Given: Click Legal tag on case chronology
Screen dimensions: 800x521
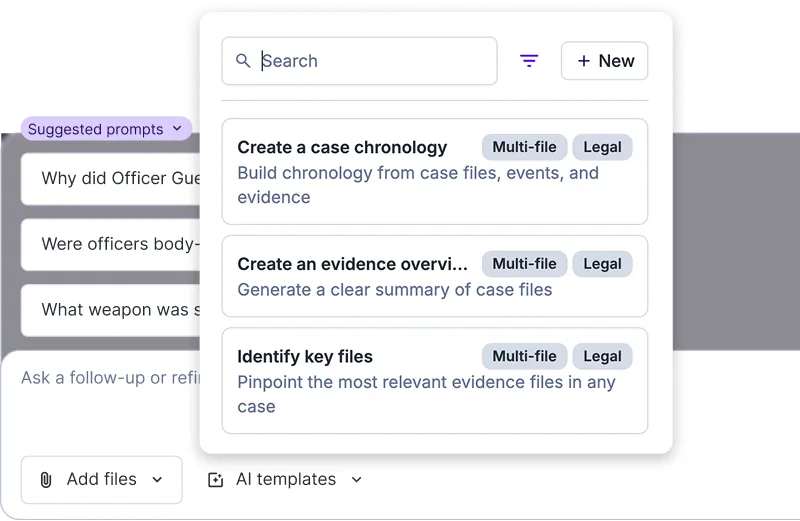Looking at the screenshot, I should tap(603, 147).
